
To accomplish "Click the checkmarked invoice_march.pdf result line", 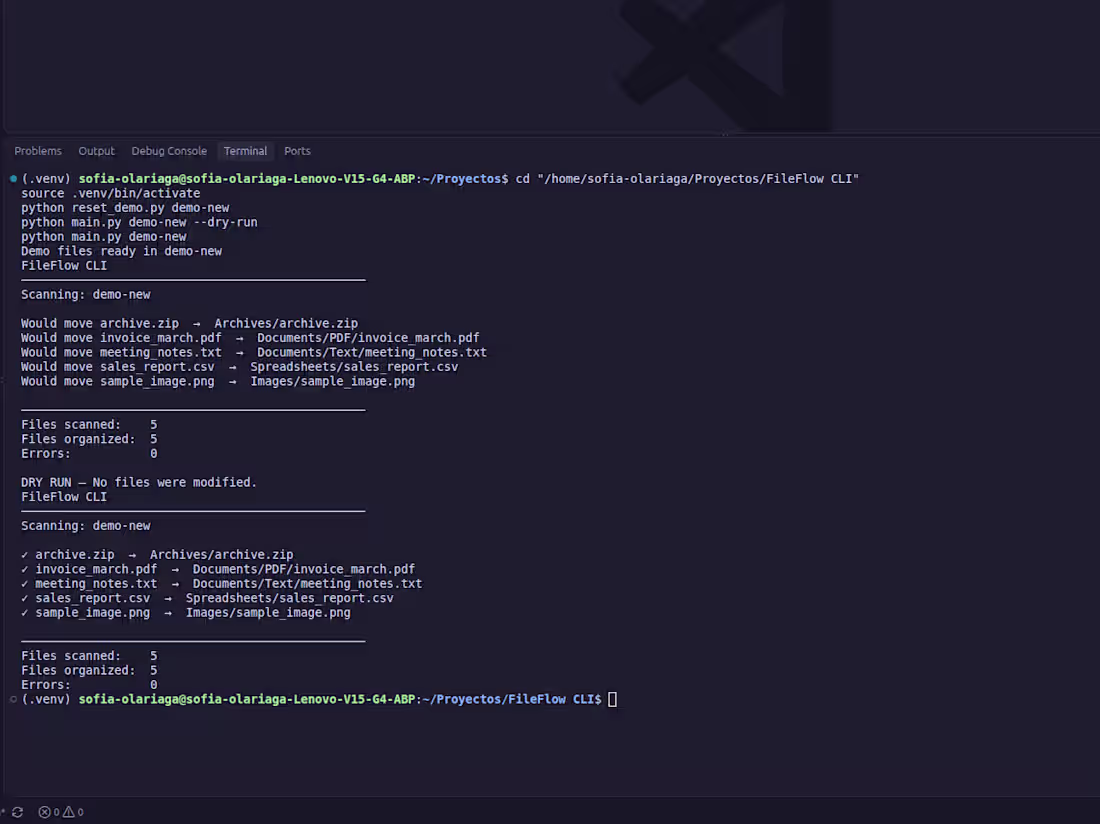I will [218, 569].
